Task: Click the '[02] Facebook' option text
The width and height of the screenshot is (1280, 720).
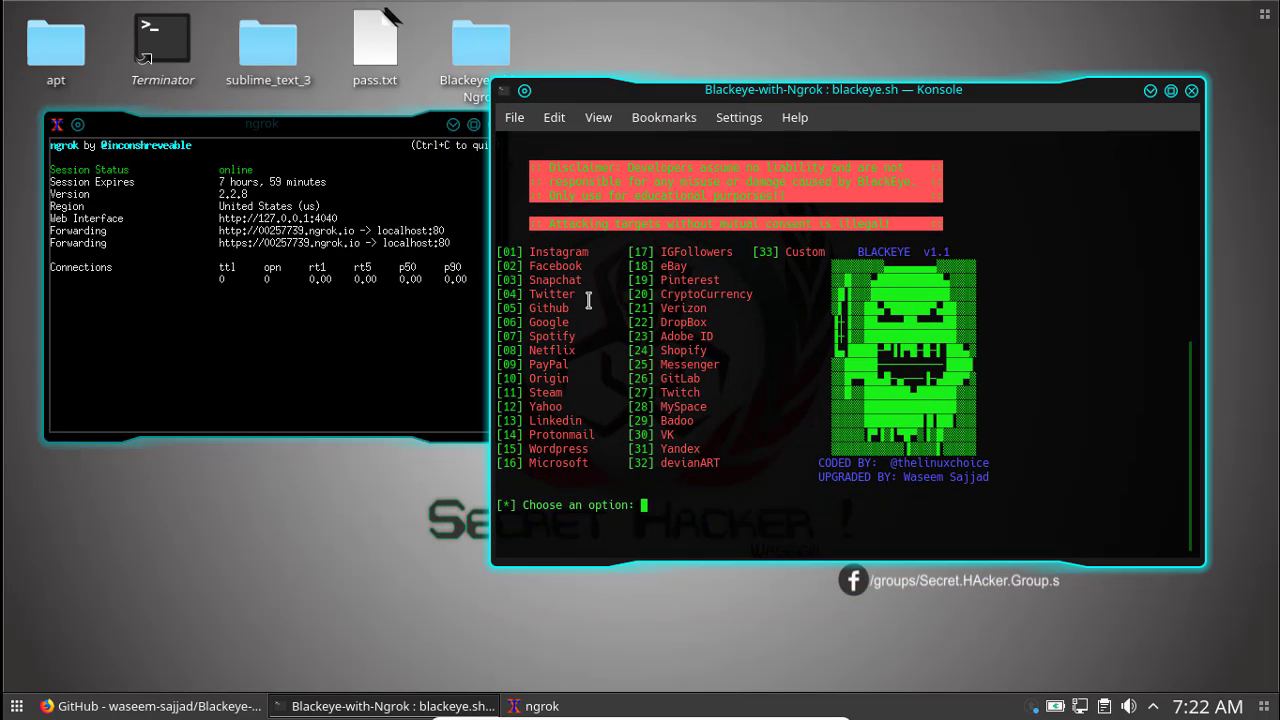Action: pyautogui.click(x=539, y=266)
